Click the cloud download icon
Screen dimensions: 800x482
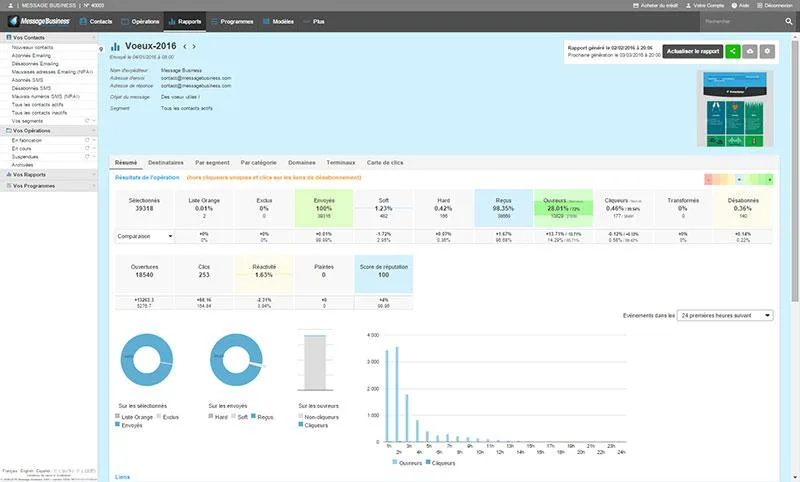750,51
